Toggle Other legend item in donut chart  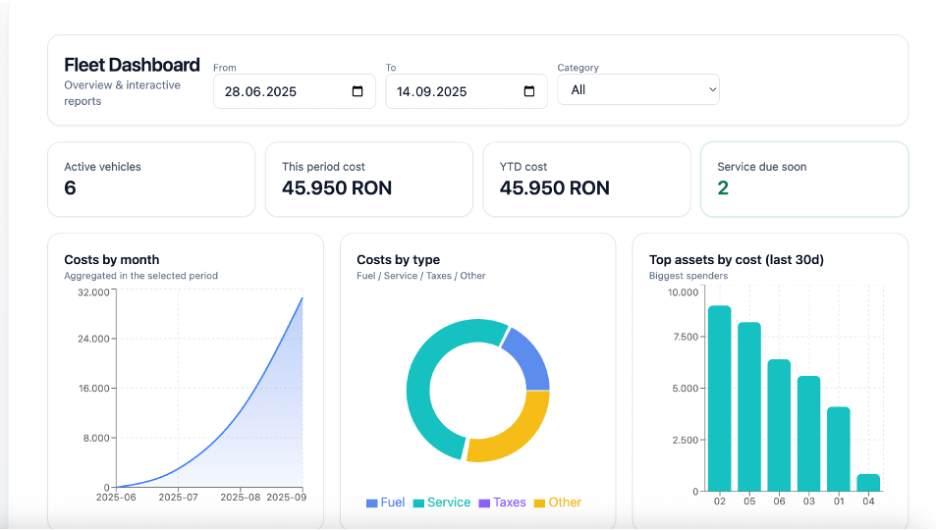pos(557,502)
